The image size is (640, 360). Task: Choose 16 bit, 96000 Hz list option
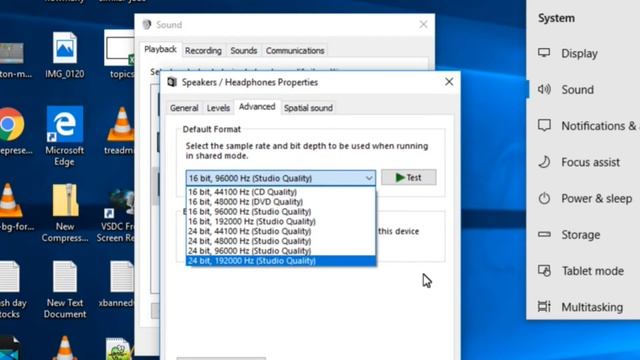[x=281, y=211]
